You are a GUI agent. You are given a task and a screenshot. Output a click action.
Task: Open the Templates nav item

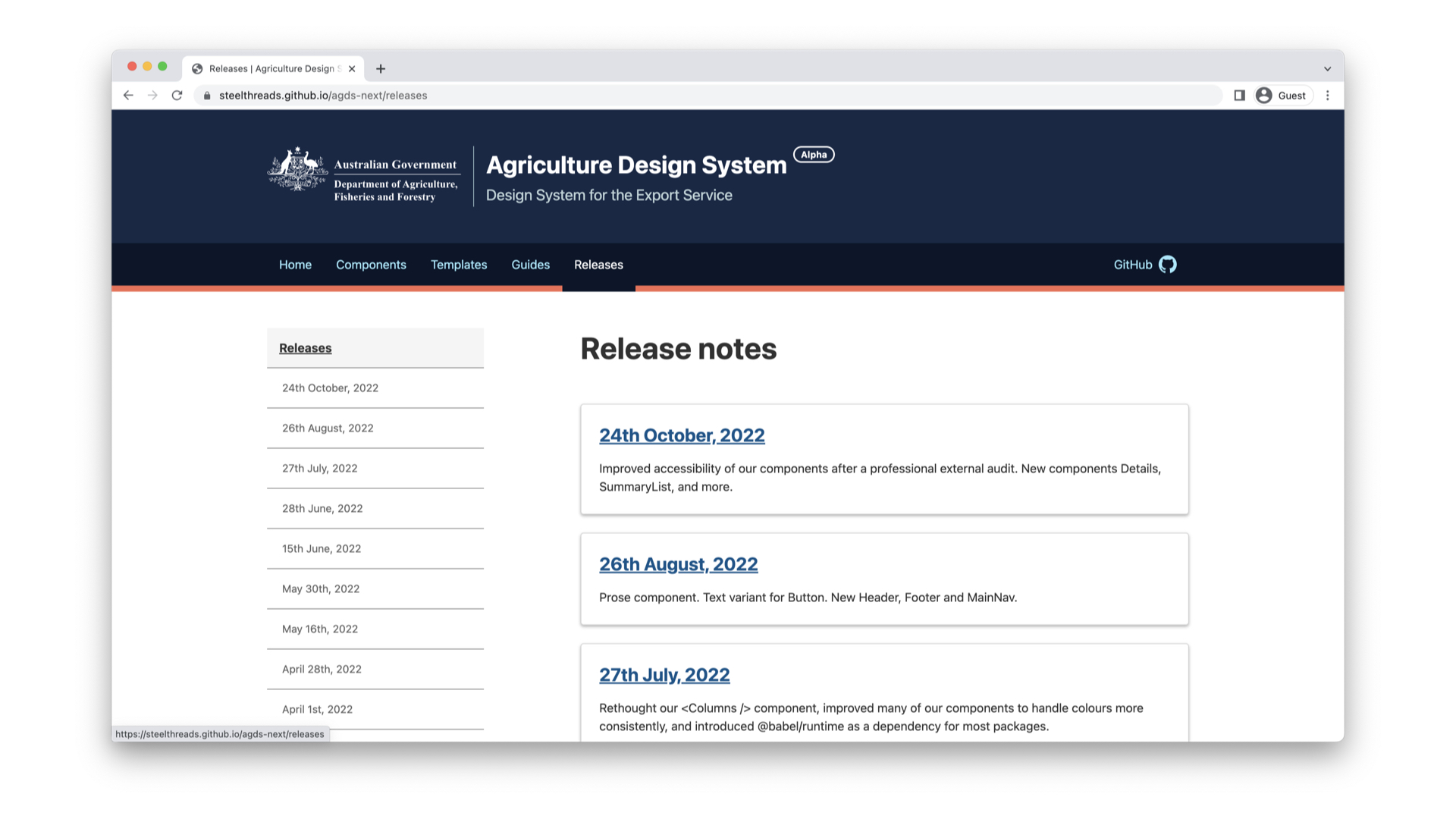click(x=459, y=265)
